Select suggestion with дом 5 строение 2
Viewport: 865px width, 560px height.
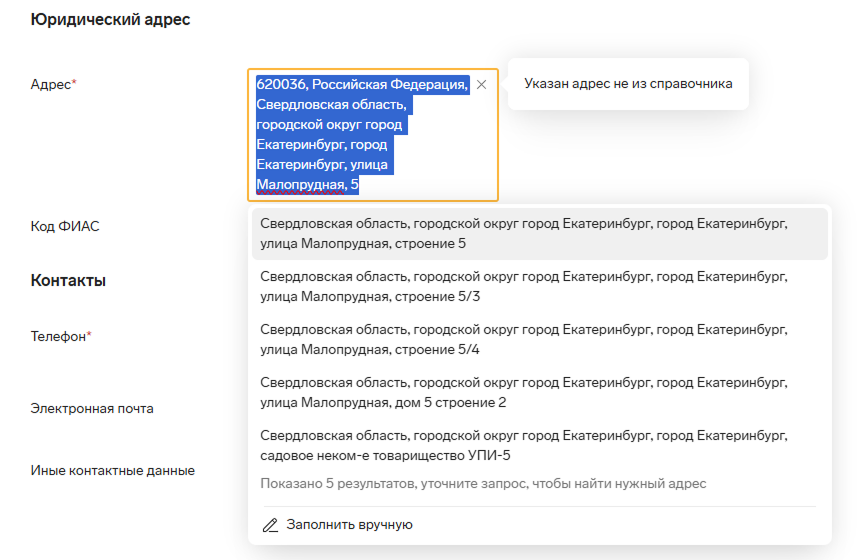(x=540, y=392)
